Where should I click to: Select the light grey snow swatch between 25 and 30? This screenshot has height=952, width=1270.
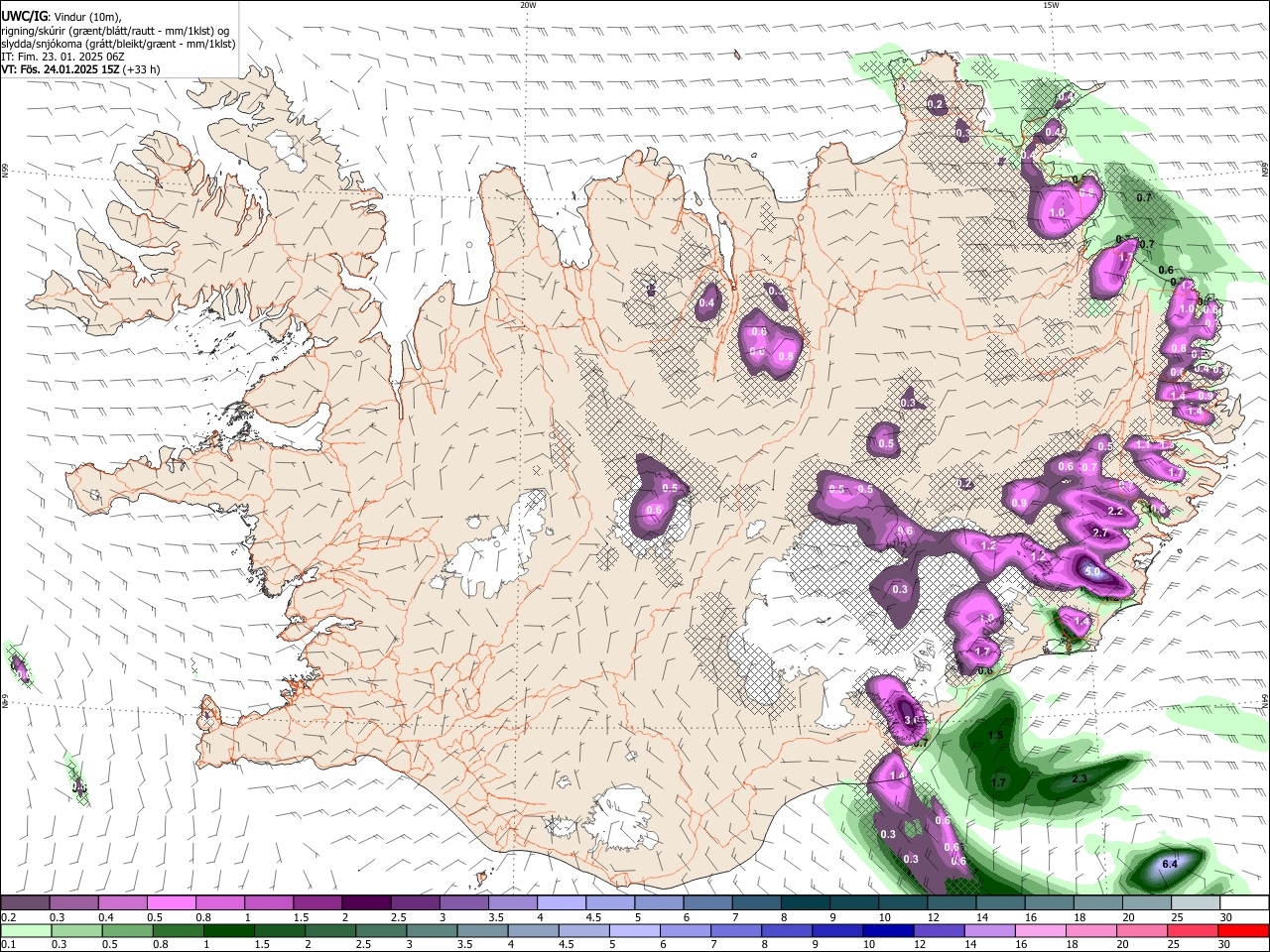(1196, 902)
